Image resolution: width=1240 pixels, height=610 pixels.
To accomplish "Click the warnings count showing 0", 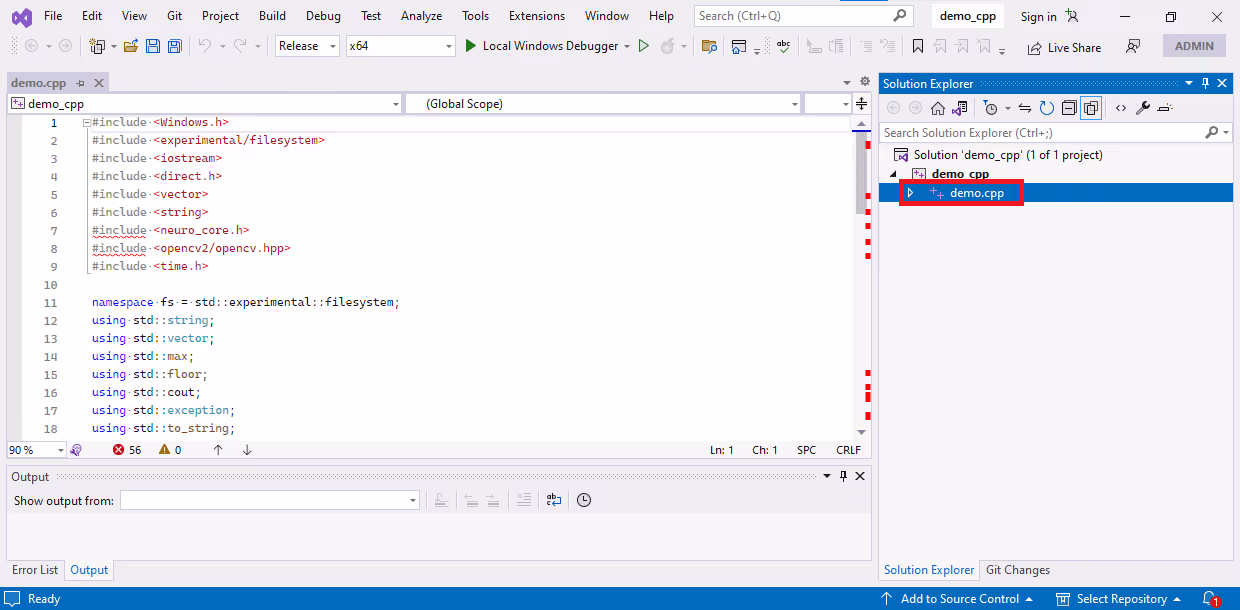I will [x=170, y=450].
